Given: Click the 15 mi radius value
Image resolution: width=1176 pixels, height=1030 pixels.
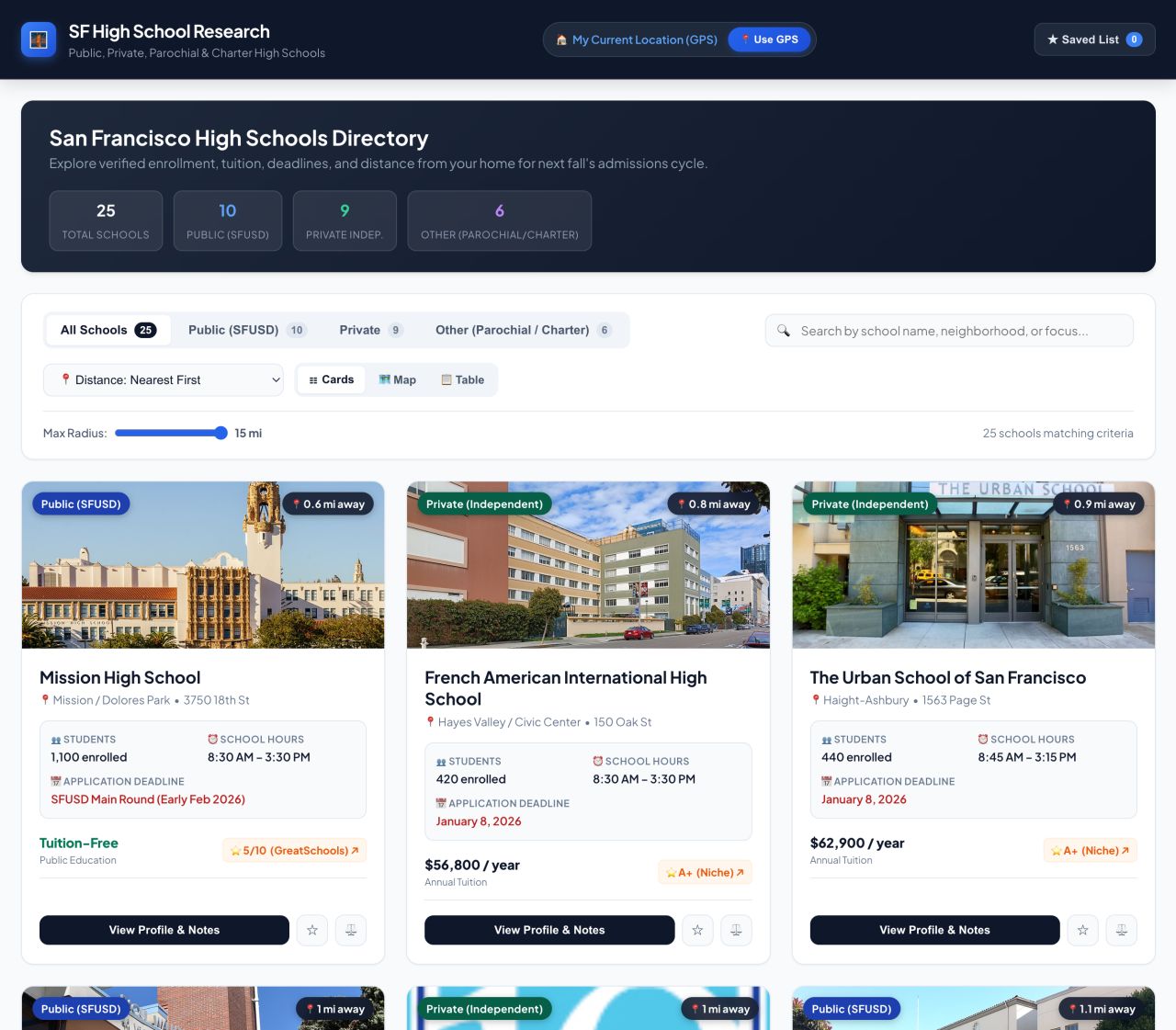Looking at the screenshot, I should pos(248,434).
